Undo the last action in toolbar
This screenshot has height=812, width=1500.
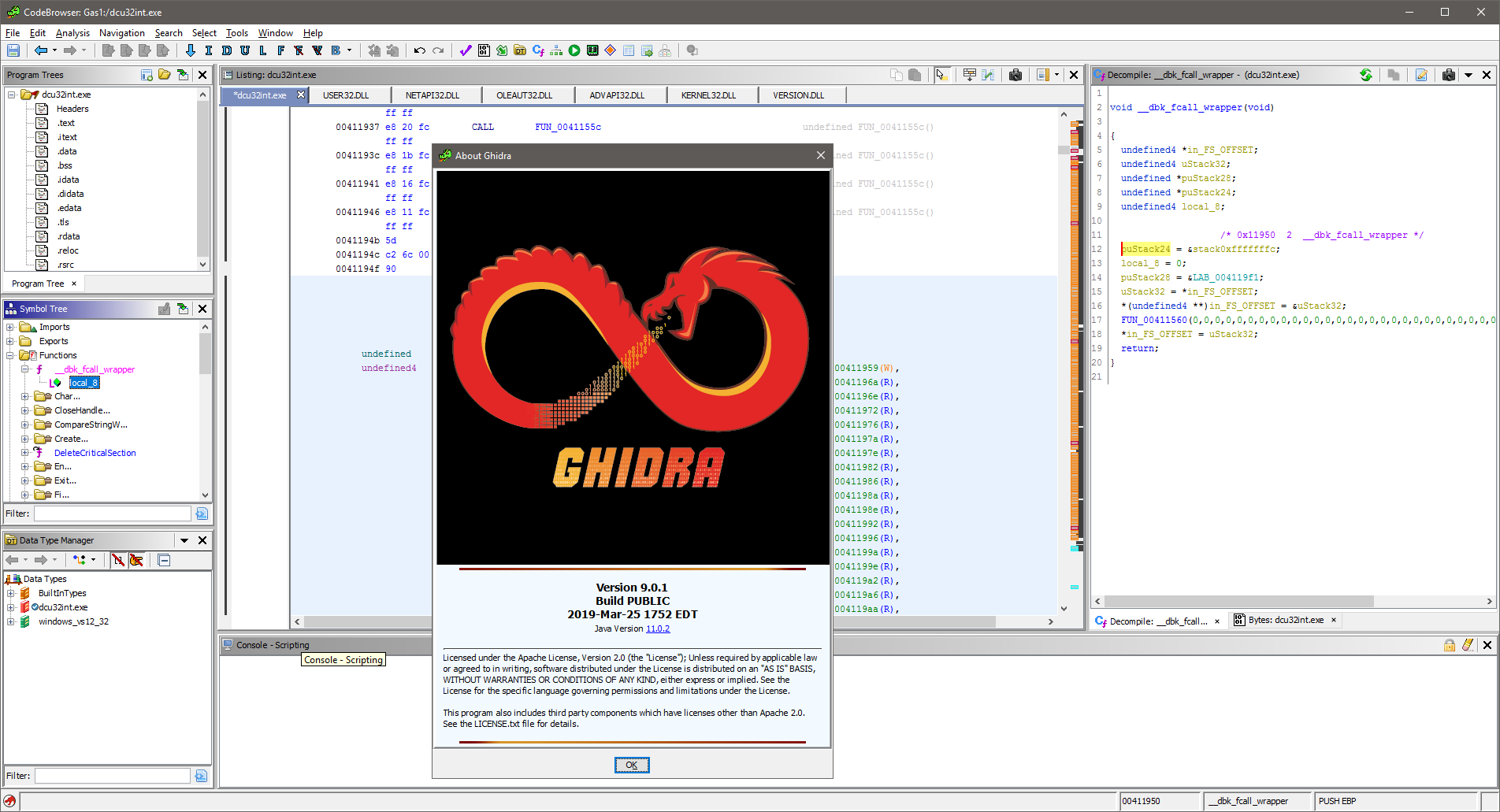[x=419, y=50]
